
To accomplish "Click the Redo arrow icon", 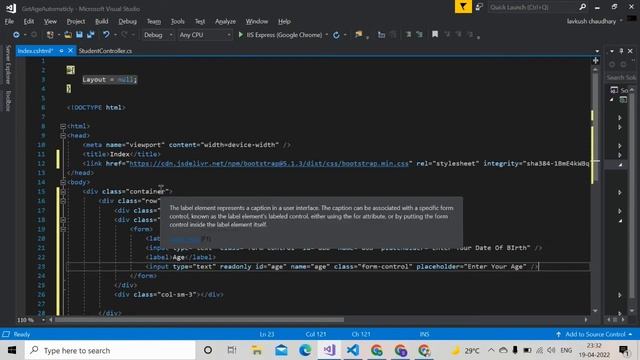I will pyautogui.click(x=124, y=35).
